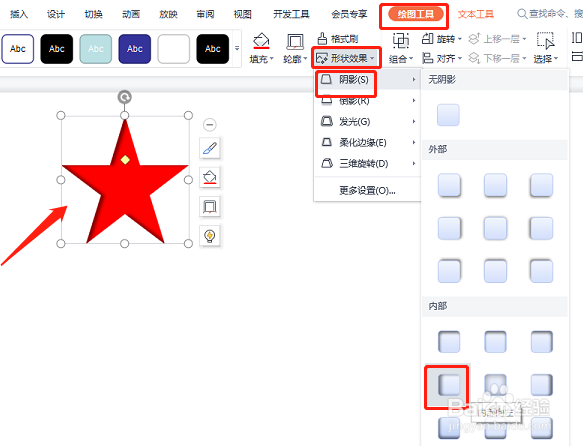
Task: Click the star's rotation handle
Action: (125, 97)
